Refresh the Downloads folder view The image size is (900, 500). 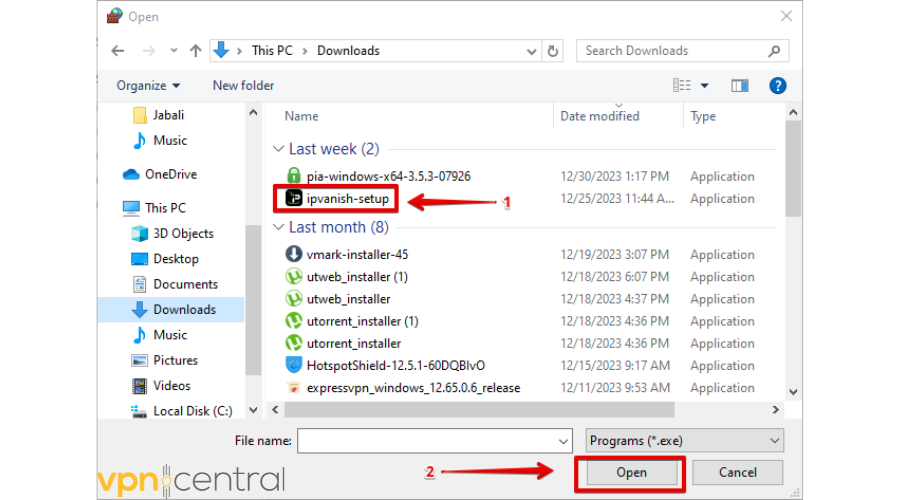pos(553,51)
